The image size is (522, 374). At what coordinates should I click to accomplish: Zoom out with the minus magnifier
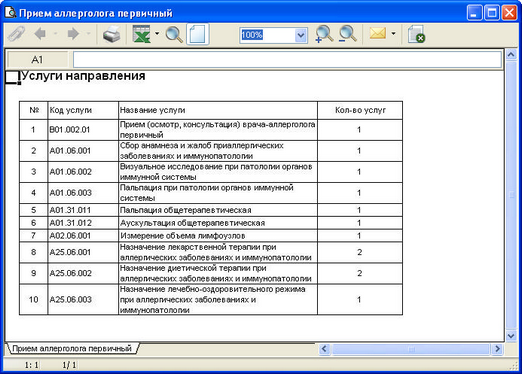(348, 34)
